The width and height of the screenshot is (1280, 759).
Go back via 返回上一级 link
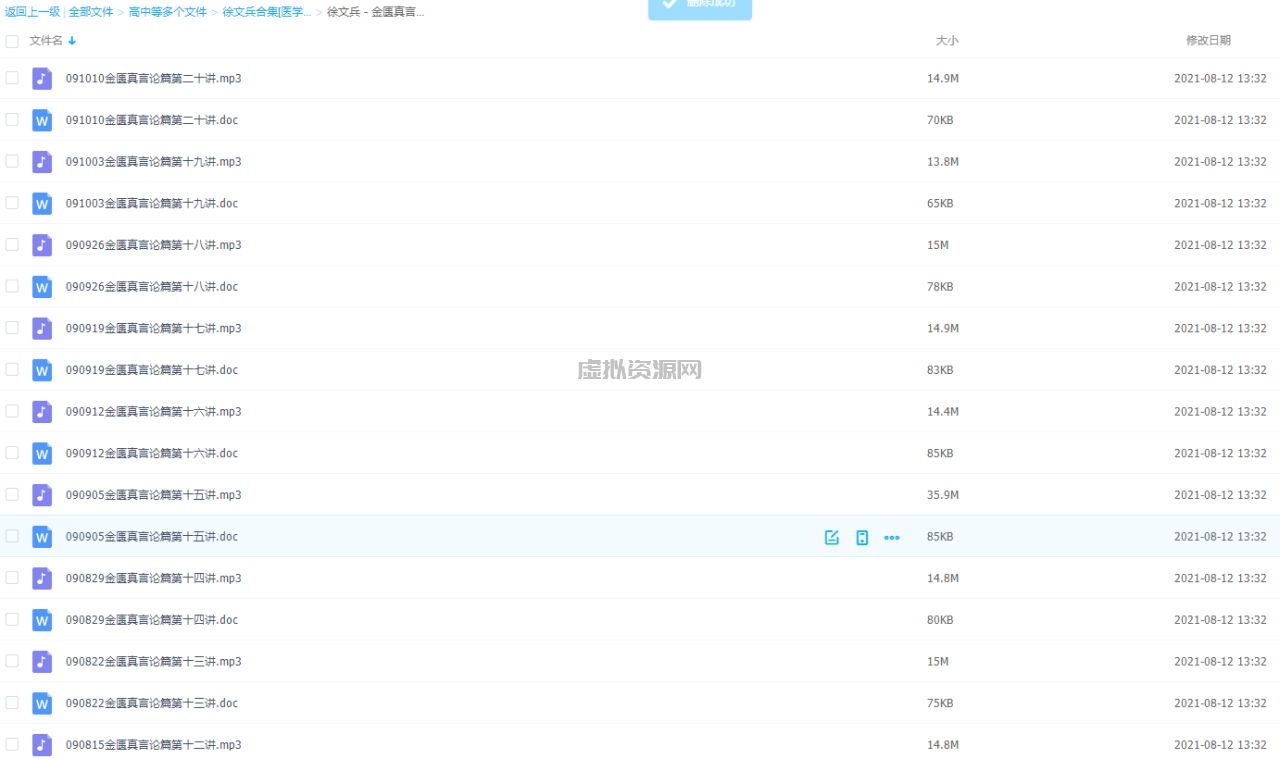32,12
